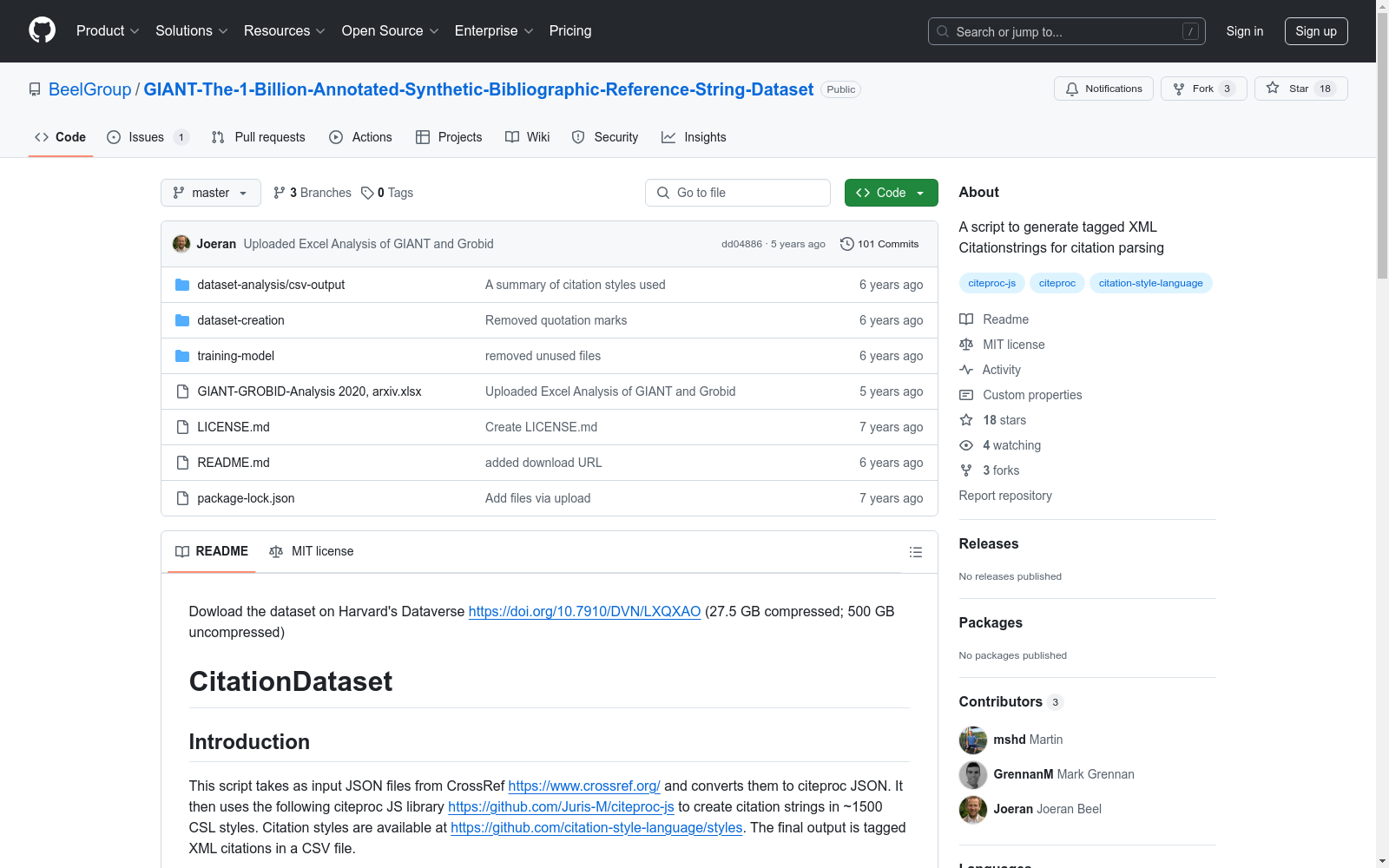Click file icon beside GIANT-GROBID-Analysis xlsx

point(182,391)
